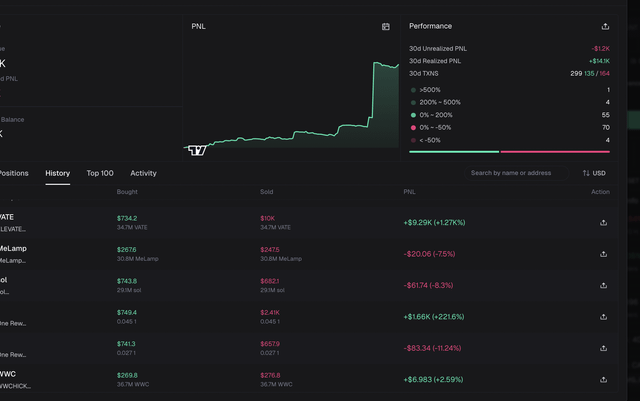Toggle the USD currency switch
This screenshot has height=401, width=640.
coord(594,173)
